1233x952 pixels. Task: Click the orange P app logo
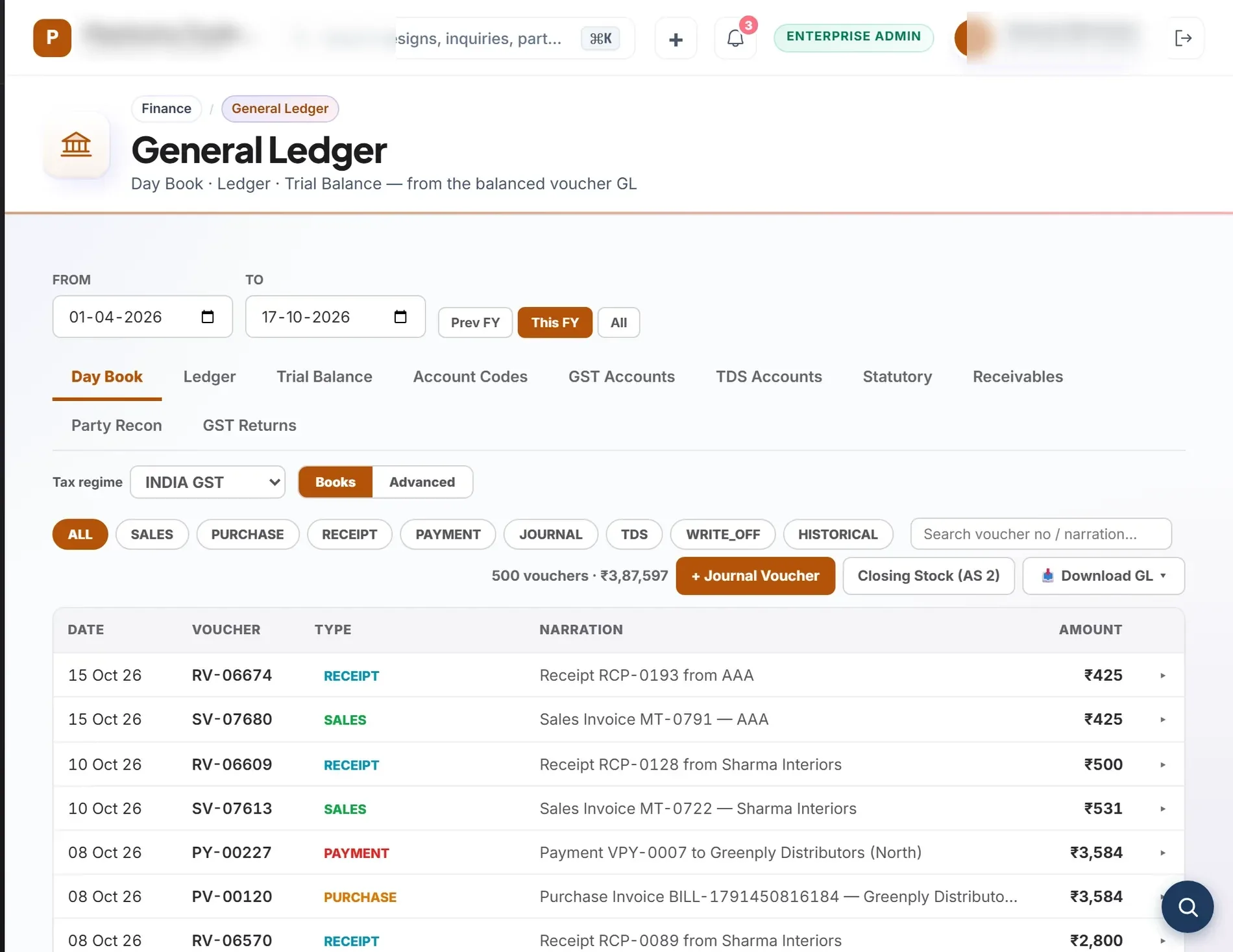click(52, 38)
